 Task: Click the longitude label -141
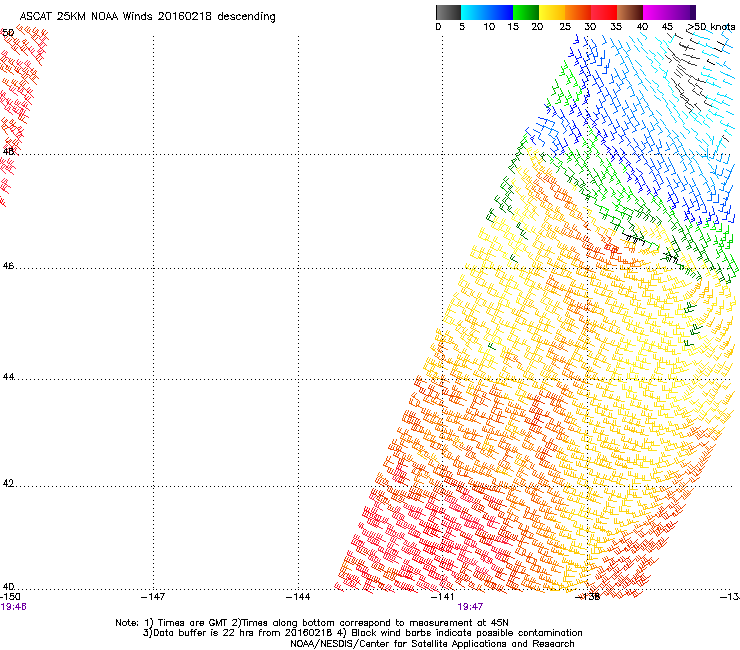(442, 597)
